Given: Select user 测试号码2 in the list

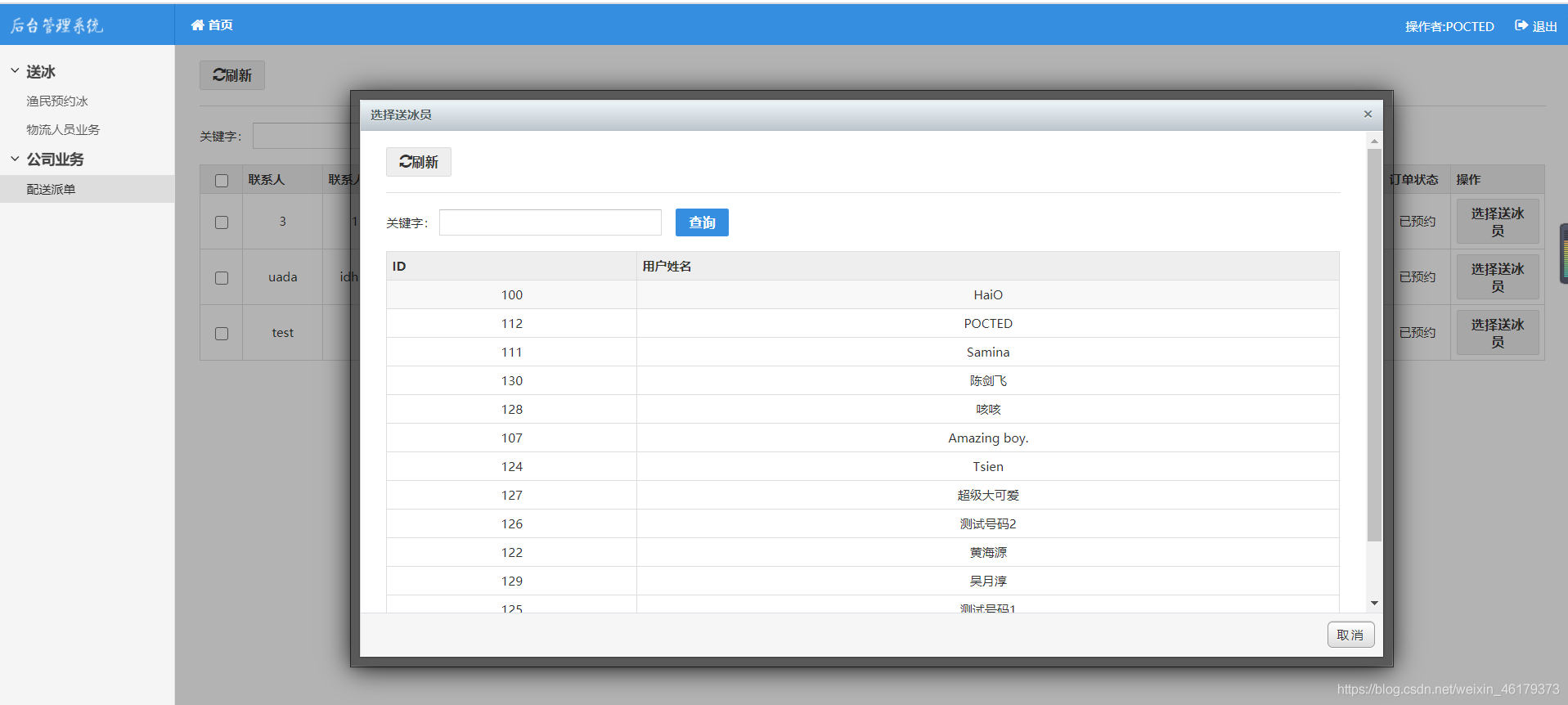Looking at the screenshot, I should pos(988,523).
